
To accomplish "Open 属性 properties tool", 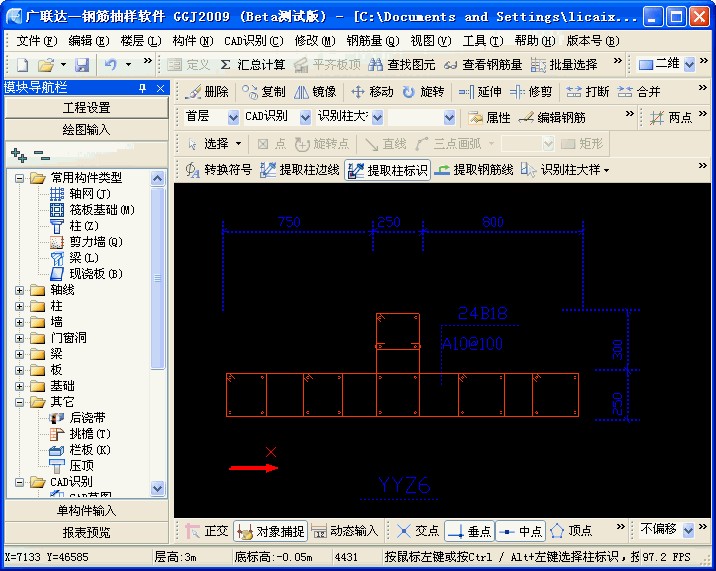I will (x=489, y=118).
